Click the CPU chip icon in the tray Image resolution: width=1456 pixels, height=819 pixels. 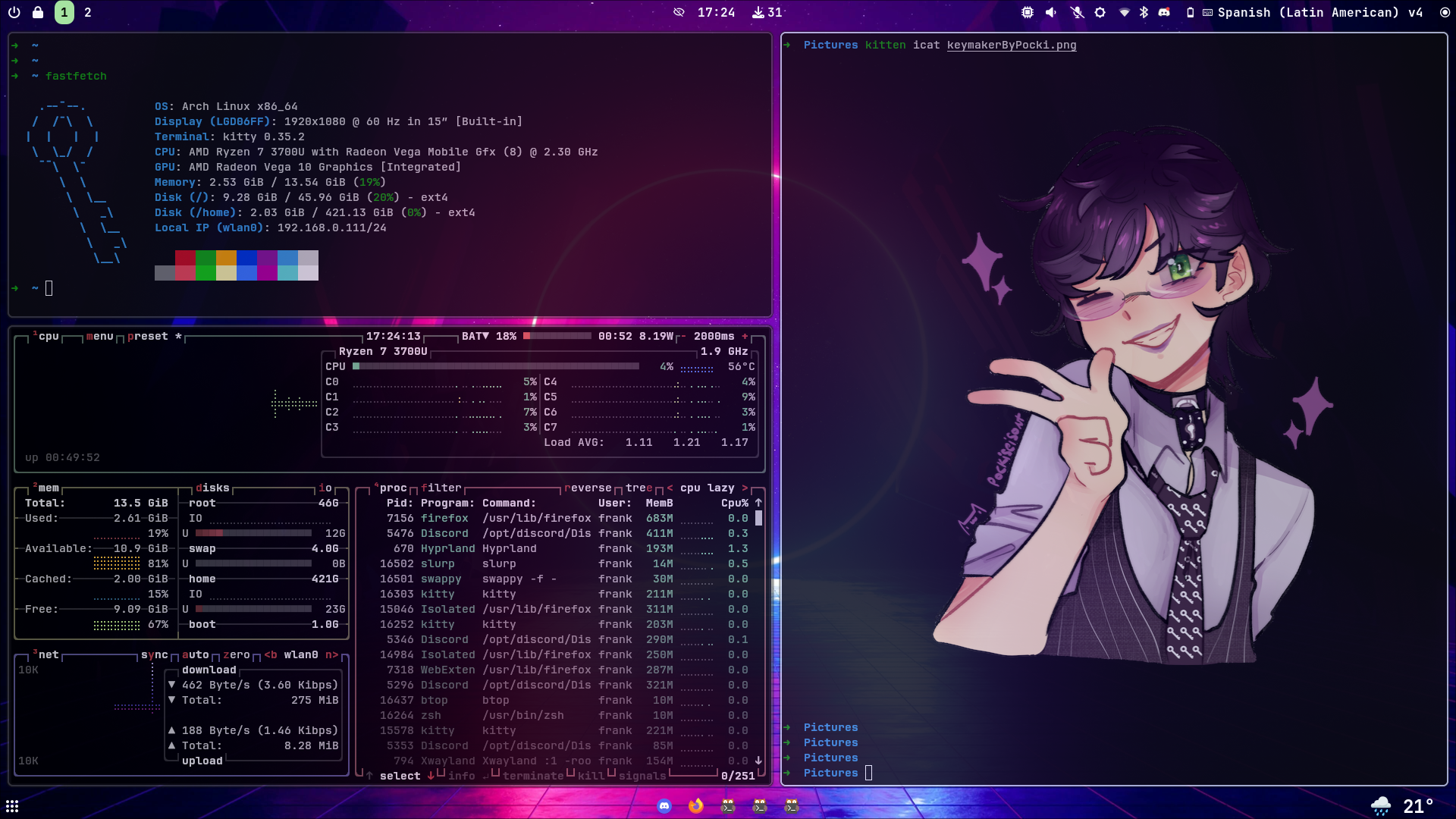tap(1028, 12)
